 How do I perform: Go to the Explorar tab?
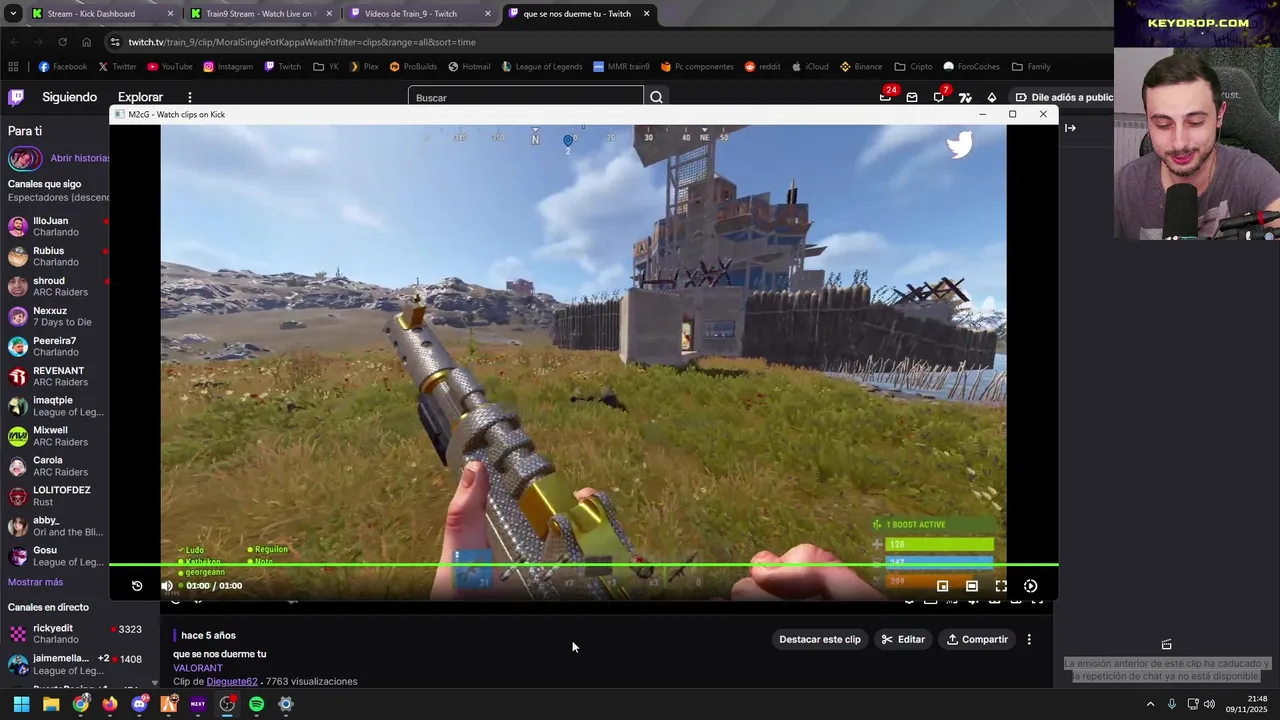tap(140, 97)
